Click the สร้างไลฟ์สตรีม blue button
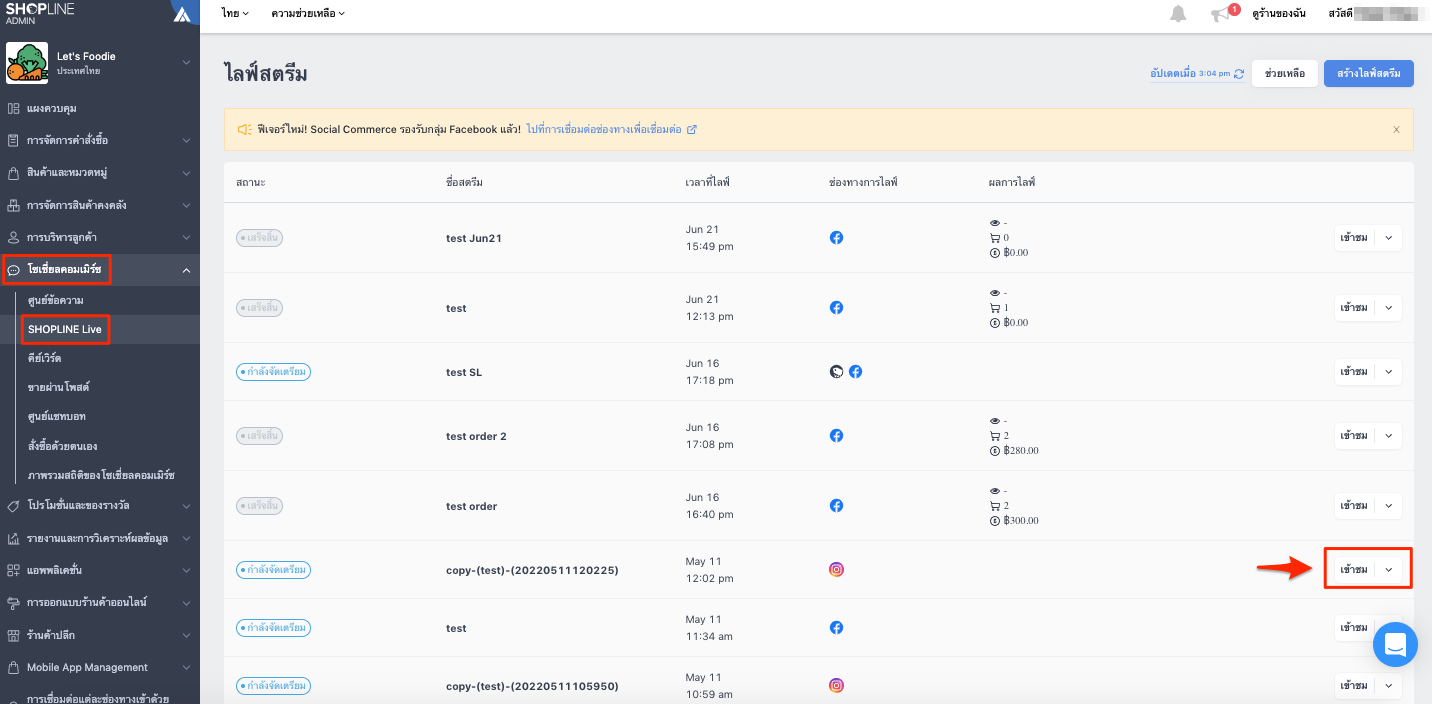1432x704 pixels. click(1369, 74)
